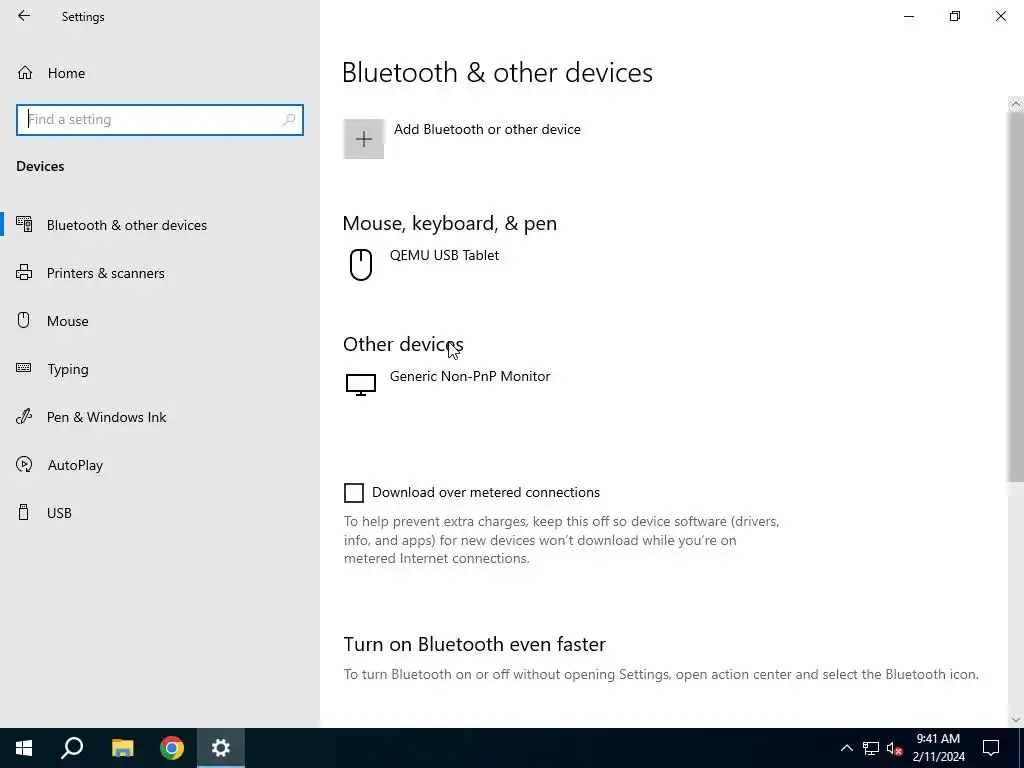
Task: Click the Settings gear in taskbar
Action: click(x=221, y=748)
